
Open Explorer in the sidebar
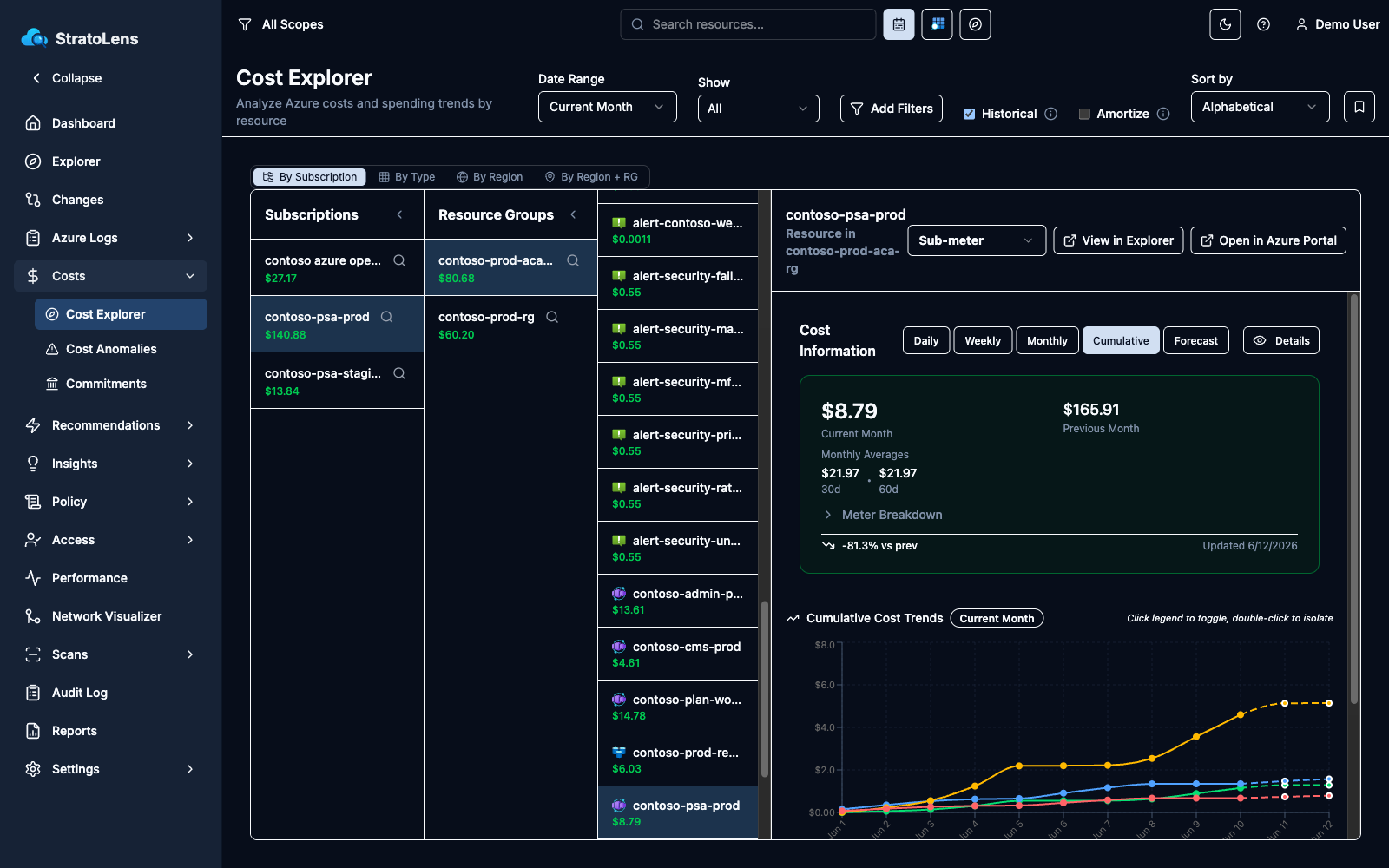111,161
